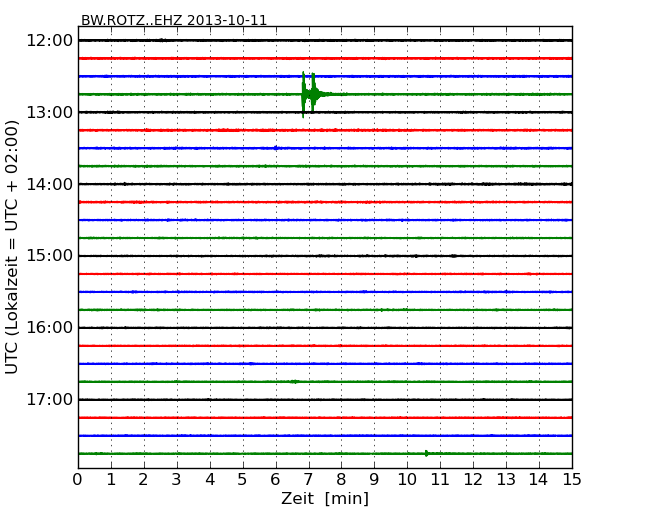The height and width of the screenshot is (520, 650).
Task: Click the 14:00 time label
Action: 50,184
